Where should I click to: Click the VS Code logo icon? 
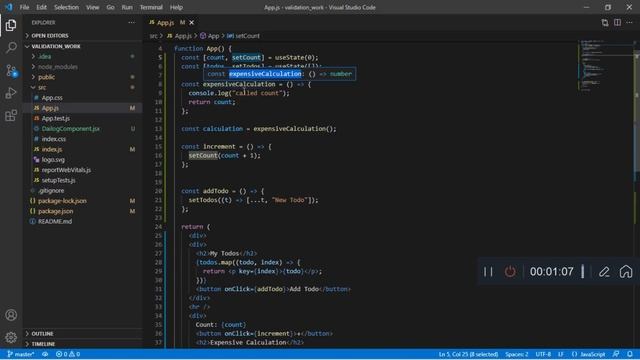9,7
